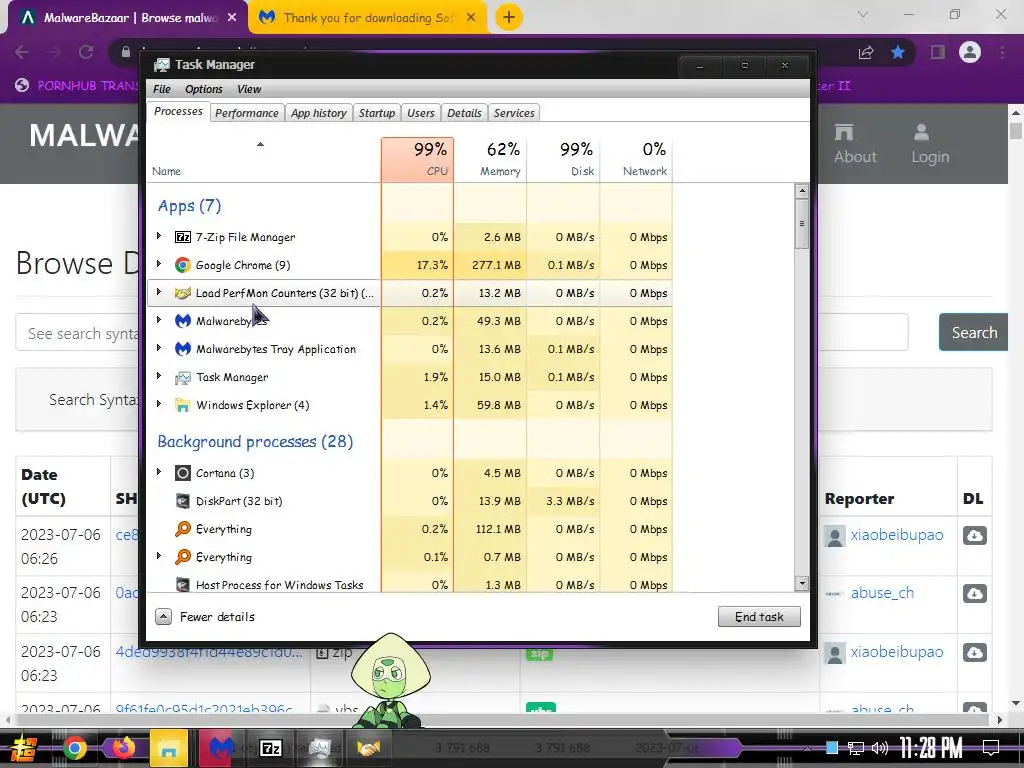Open 7-Zip from the taskbar
This screenshot has height=768, width=1024.
(271, 748)
